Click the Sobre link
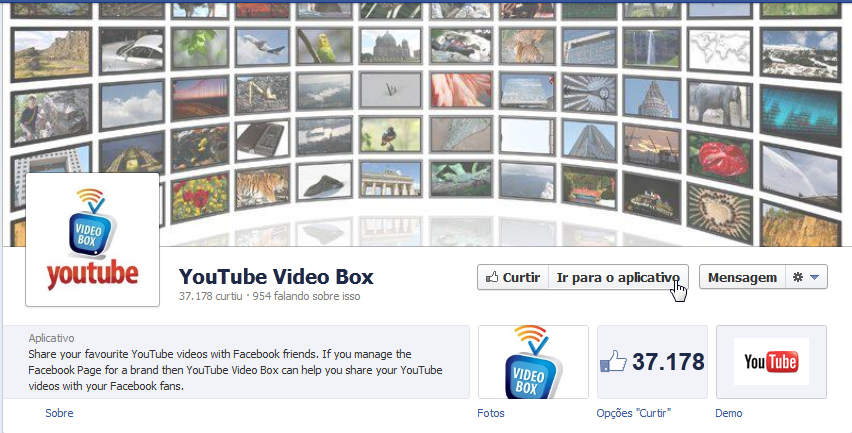Image resolution: width=852 pixels, height=433 pixels. pos(59,413)
